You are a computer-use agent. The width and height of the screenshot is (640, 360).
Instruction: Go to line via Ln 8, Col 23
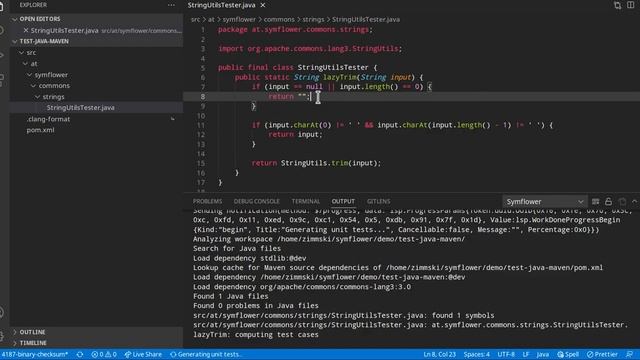440,354
